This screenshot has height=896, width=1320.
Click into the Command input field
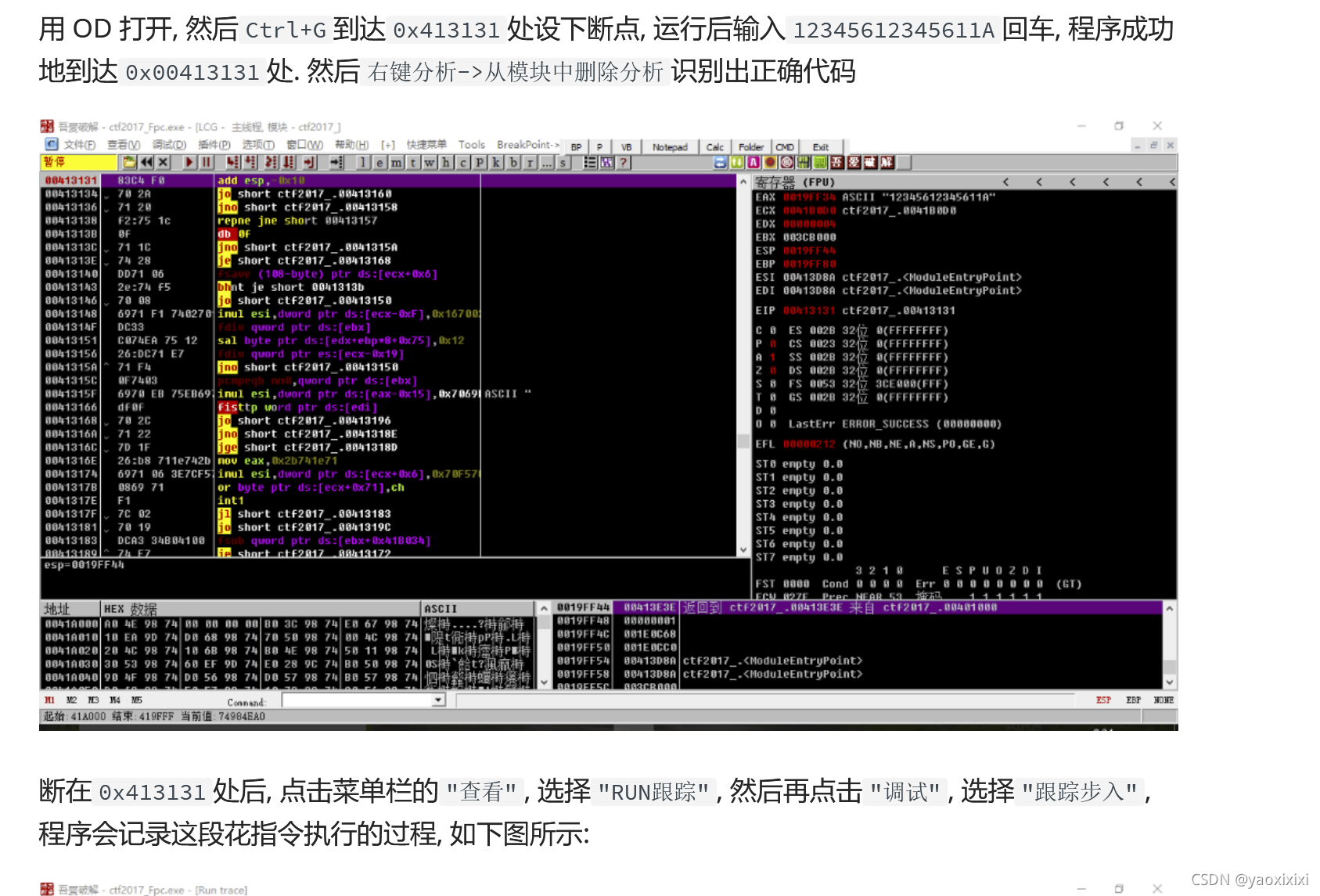[x=358, y=700]
